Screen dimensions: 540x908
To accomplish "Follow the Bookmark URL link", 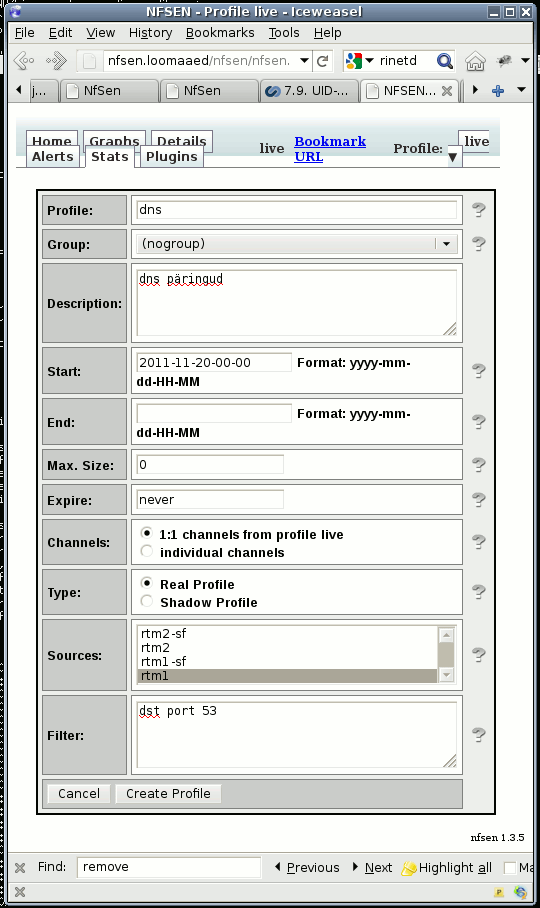I will [330, 149].
